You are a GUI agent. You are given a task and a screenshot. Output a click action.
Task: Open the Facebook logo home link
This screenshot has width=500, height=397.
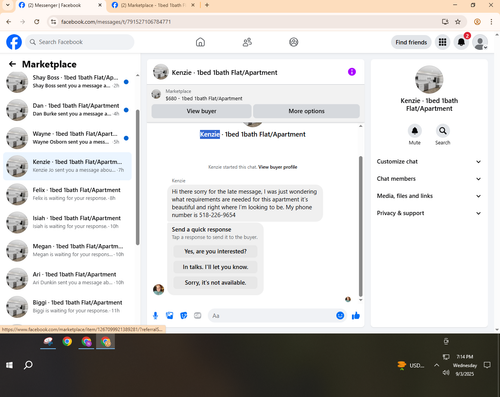[14, 42]
